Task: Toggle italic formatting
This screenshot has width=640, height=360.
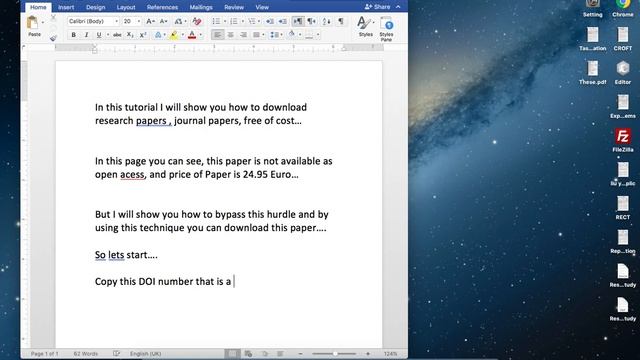Action: pos(86,35)
